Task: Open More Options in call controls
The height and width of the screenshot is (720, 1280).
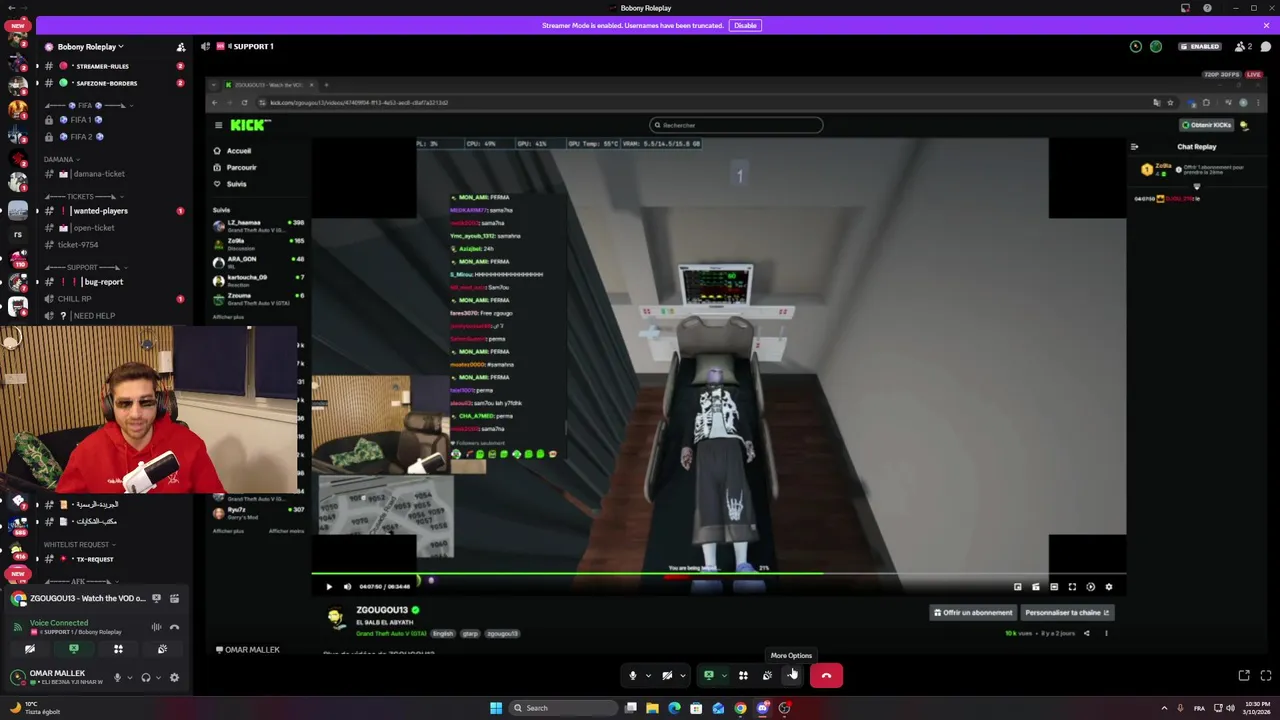Action: pos(791,676)
